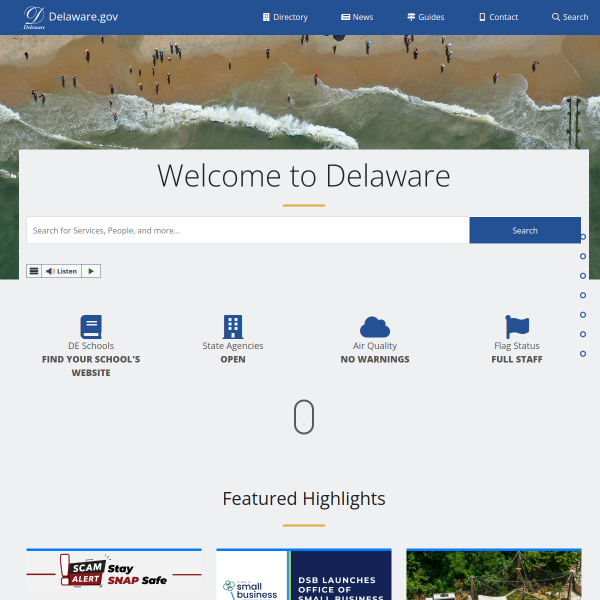Viewport: 600px width, 600px height.
Task: Open the DSB Small Business highlight card
Action: pos(304,574)
